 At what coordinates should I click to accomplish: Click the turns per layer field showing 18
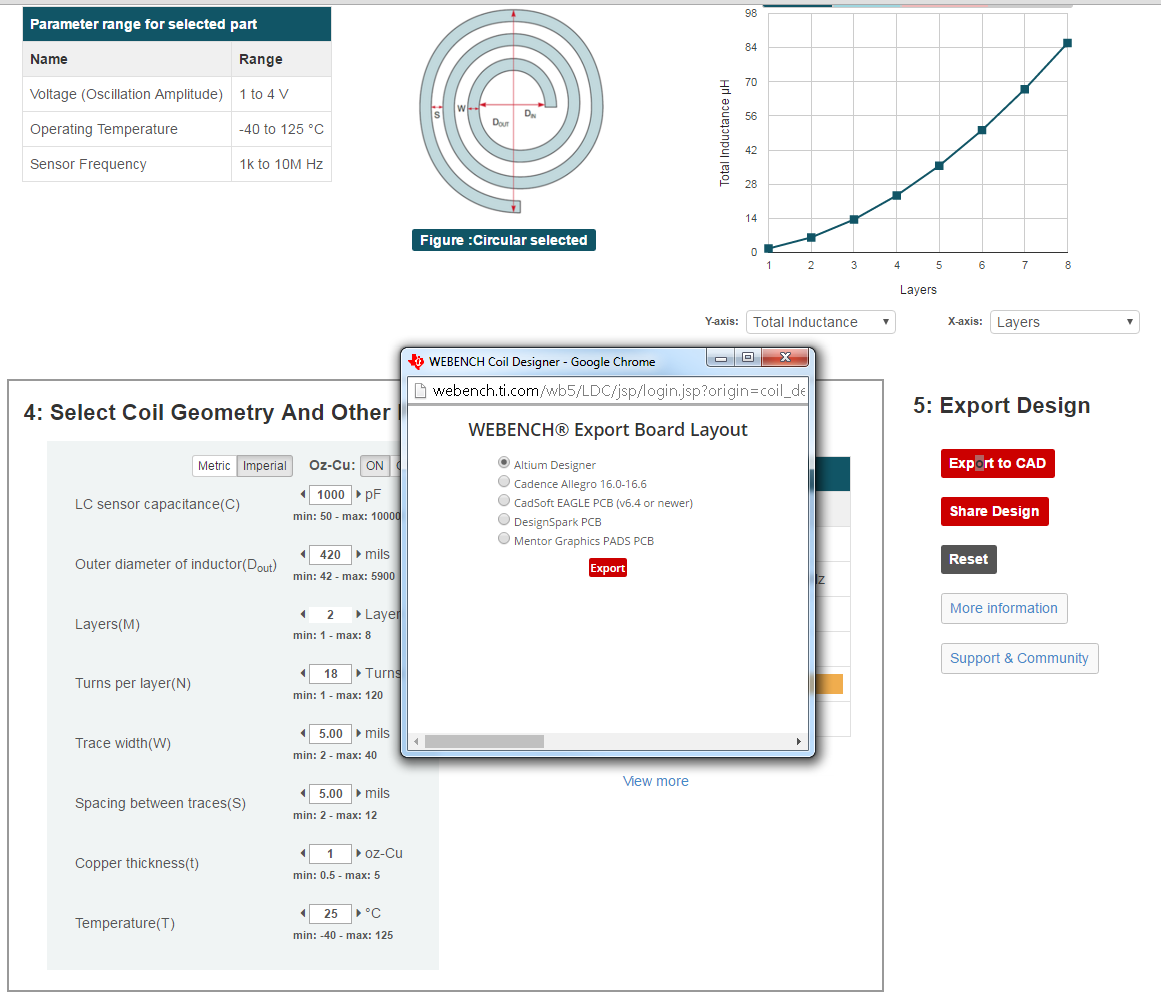point(330,674)
